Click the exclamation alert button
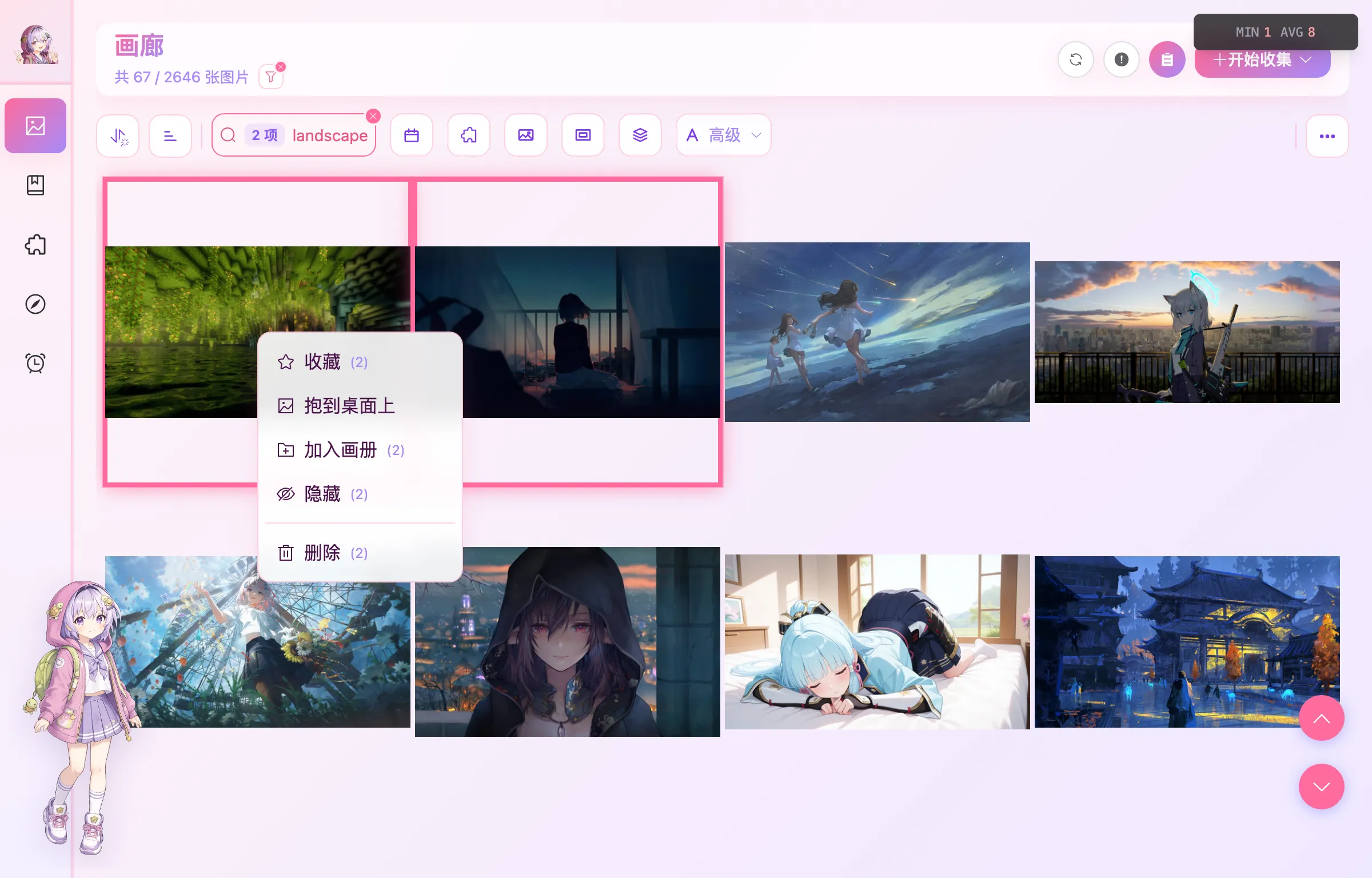Image resolution: width=1372 pixels, height=878 pixels. 1122,59
